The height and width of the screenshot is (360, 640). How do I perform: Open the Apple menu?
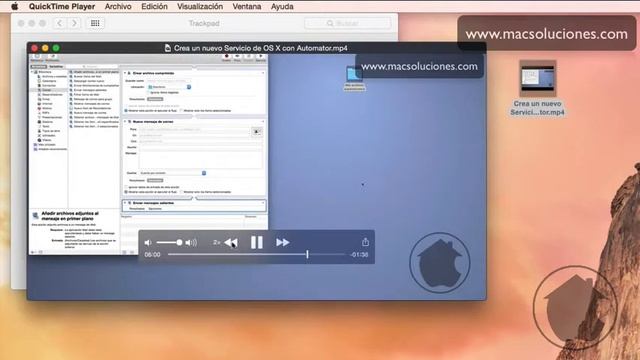[x=15, y=6]
